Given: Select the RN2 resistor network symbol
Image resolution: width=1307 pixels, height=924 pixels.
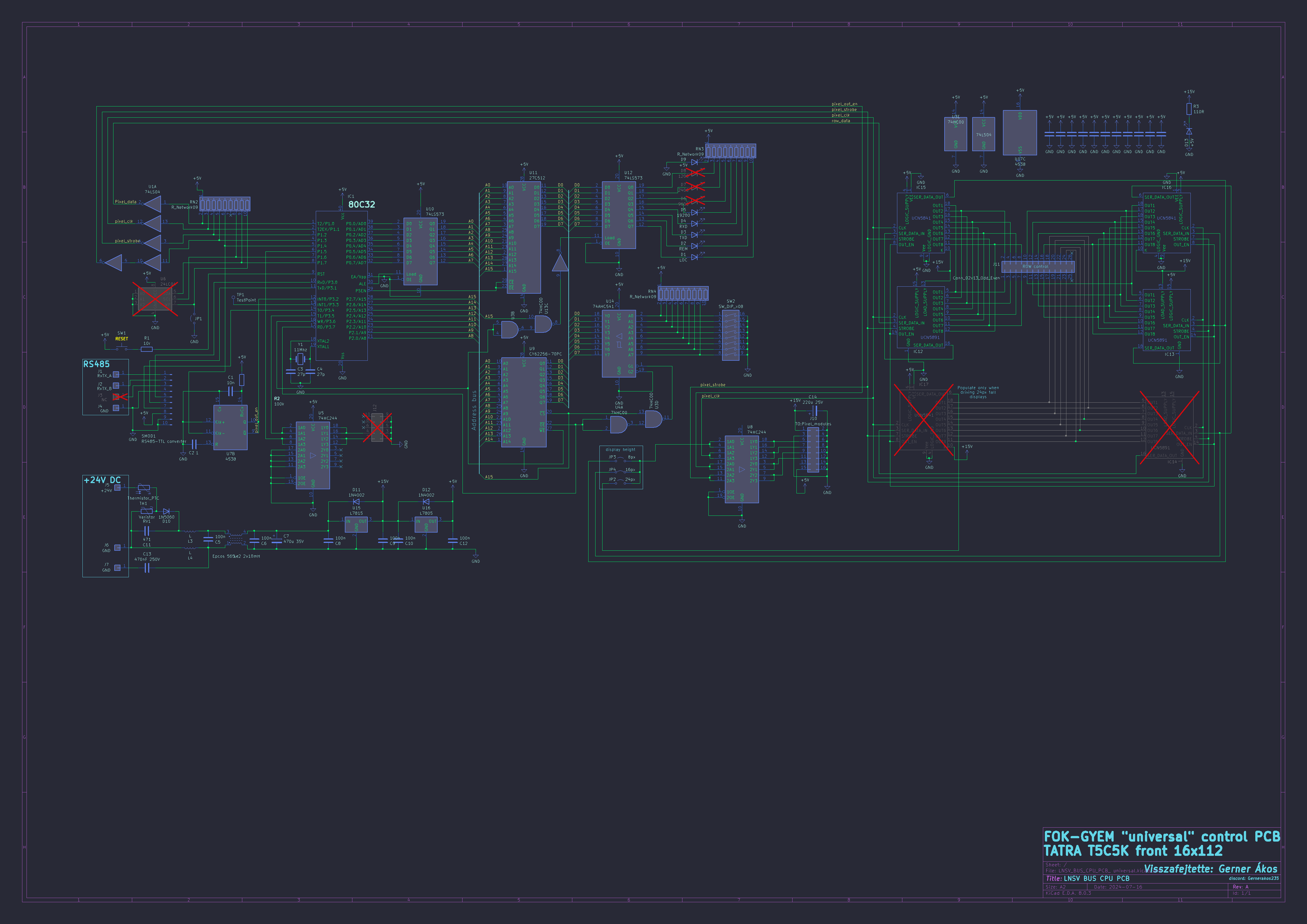Looking at the screenshot, I should coord(225,204).
